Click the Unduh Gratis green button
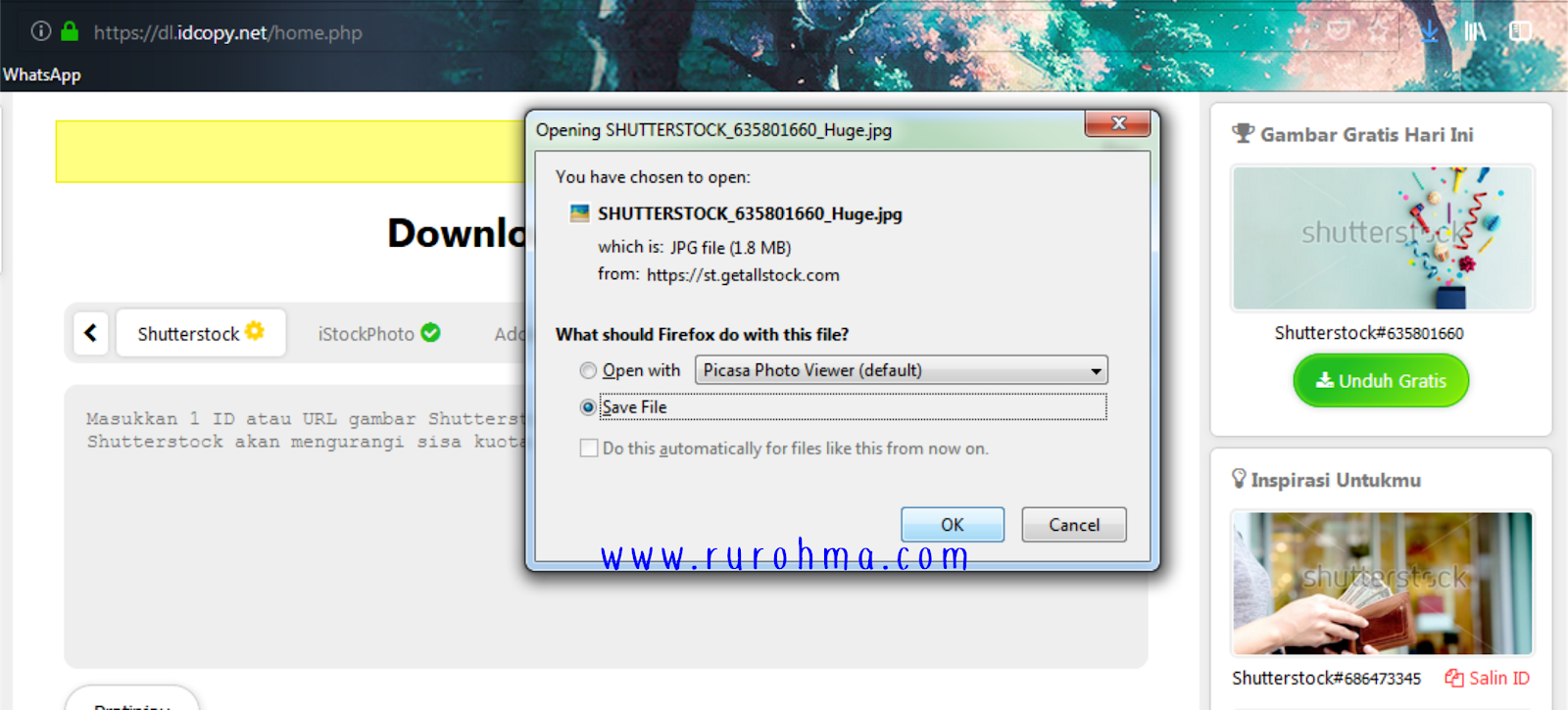Viewport: 1568px width, 710px height. [x=1381, y=380]
